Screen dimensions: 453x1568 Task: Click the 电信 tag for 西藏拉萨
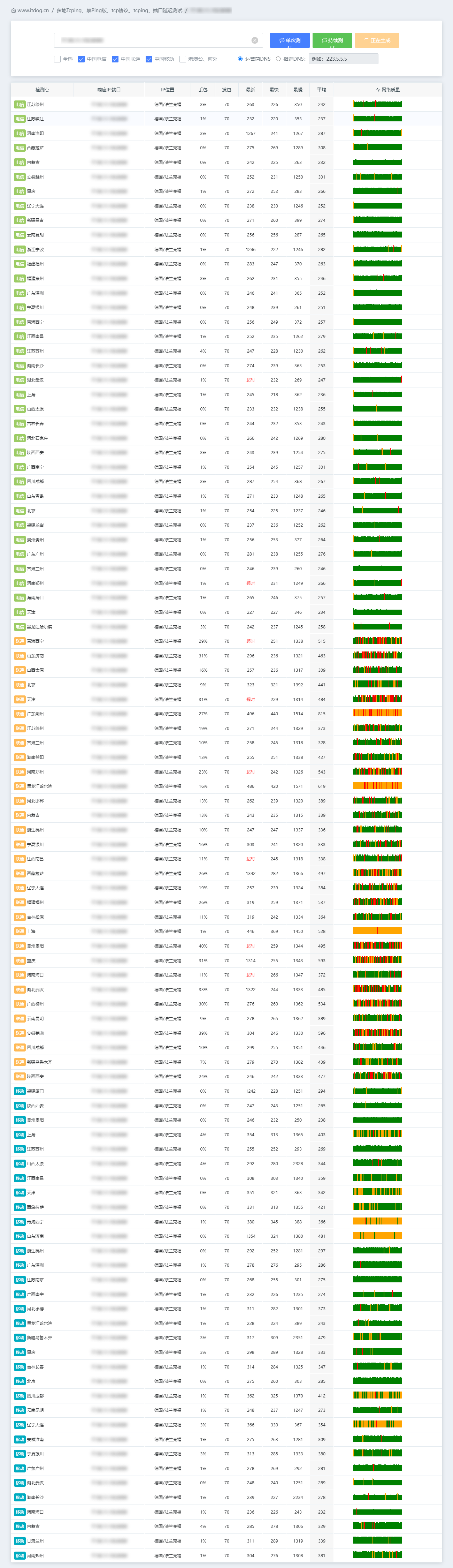click(20, 148)
